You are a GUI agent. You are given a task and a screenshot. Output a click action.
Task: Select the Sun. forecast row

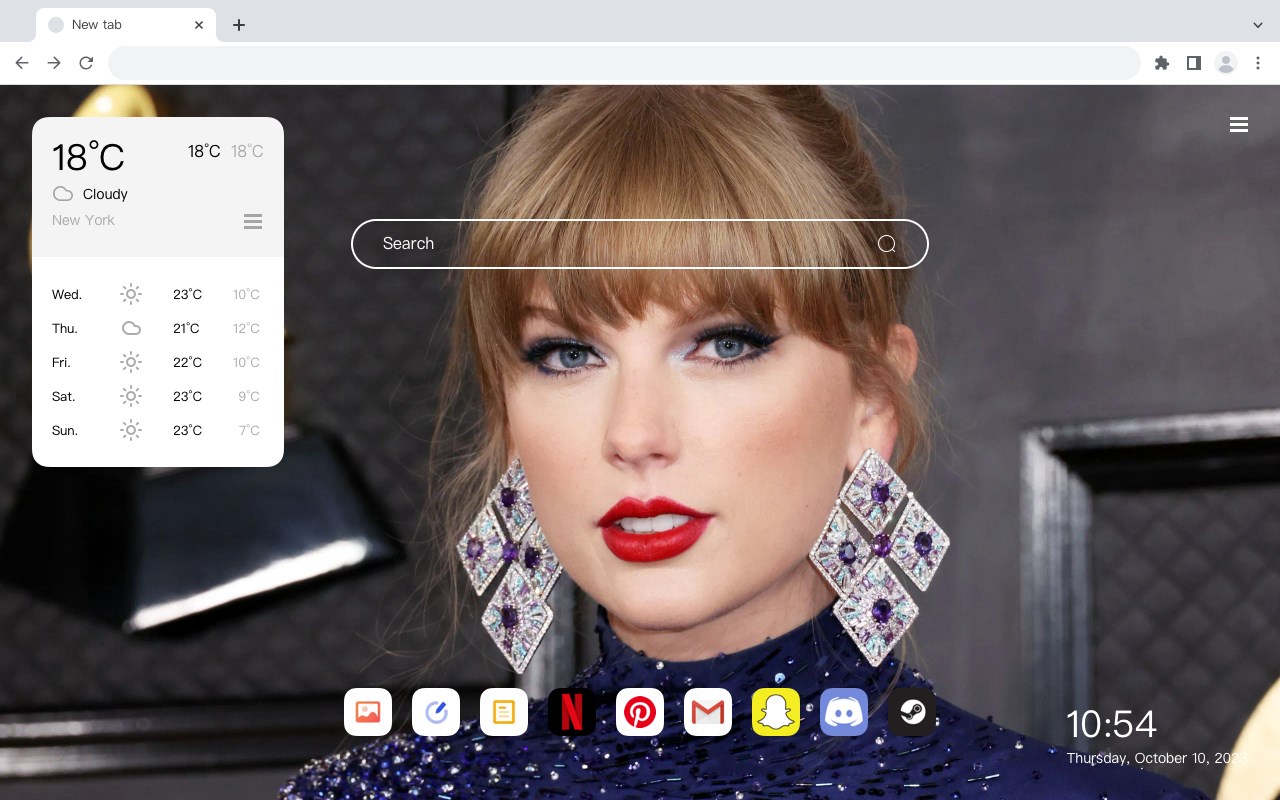point(157,430)
